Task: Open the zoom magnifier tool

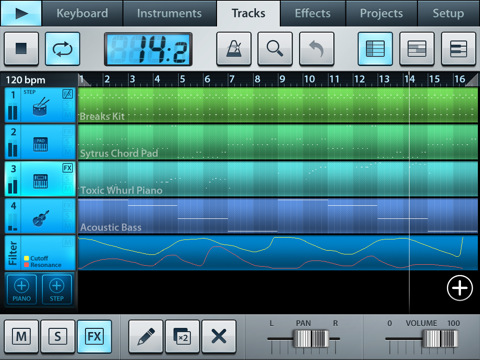Action: coord(275,49)
